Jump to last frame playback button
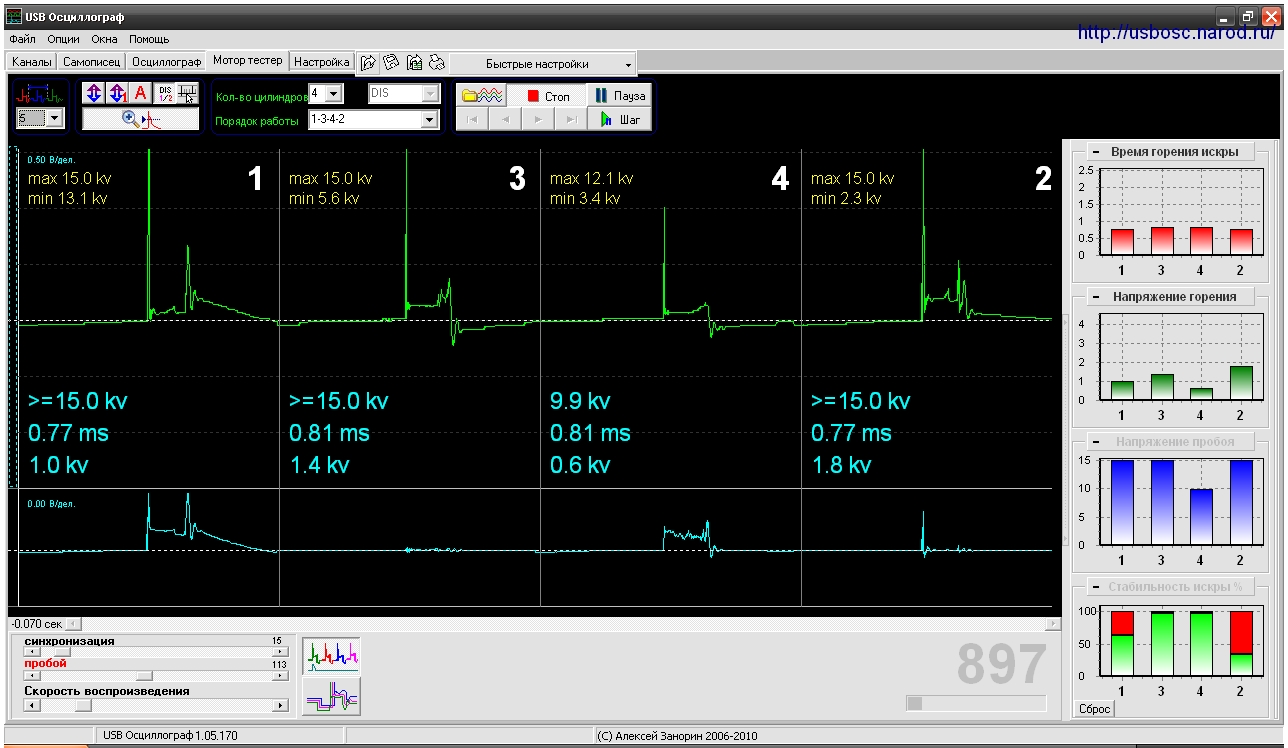Viewport: 1288px width, 748px height. coord(570,119)
